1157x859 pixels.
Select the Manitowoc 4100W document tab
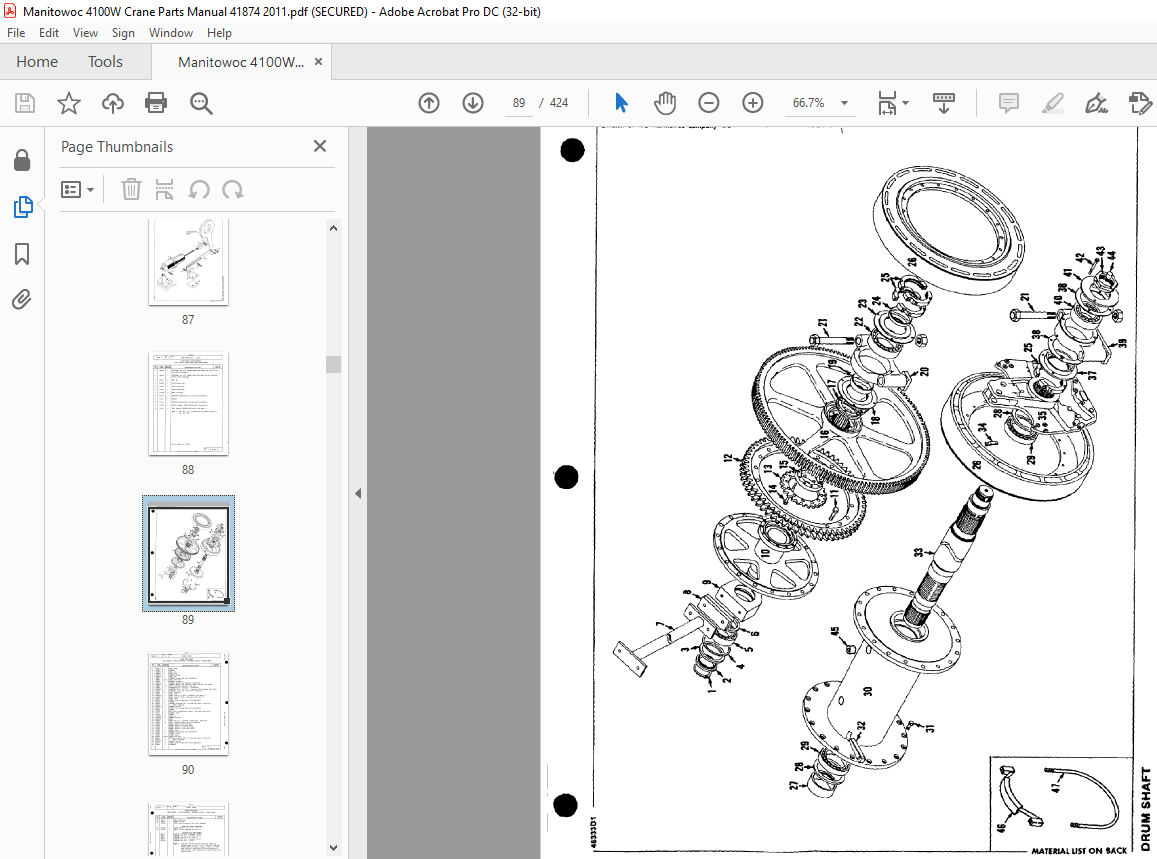(x=241, y=62)
